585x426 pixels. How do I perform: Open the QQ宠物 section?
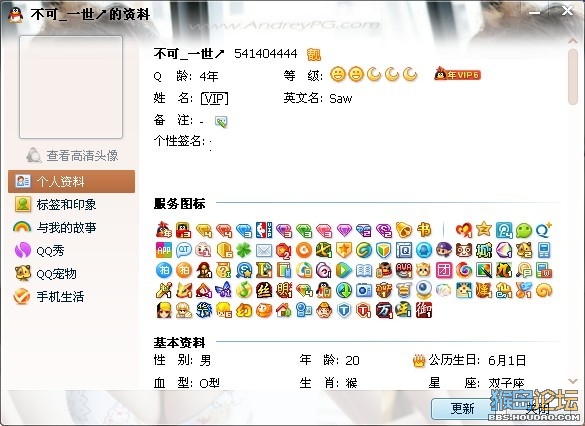45,274
